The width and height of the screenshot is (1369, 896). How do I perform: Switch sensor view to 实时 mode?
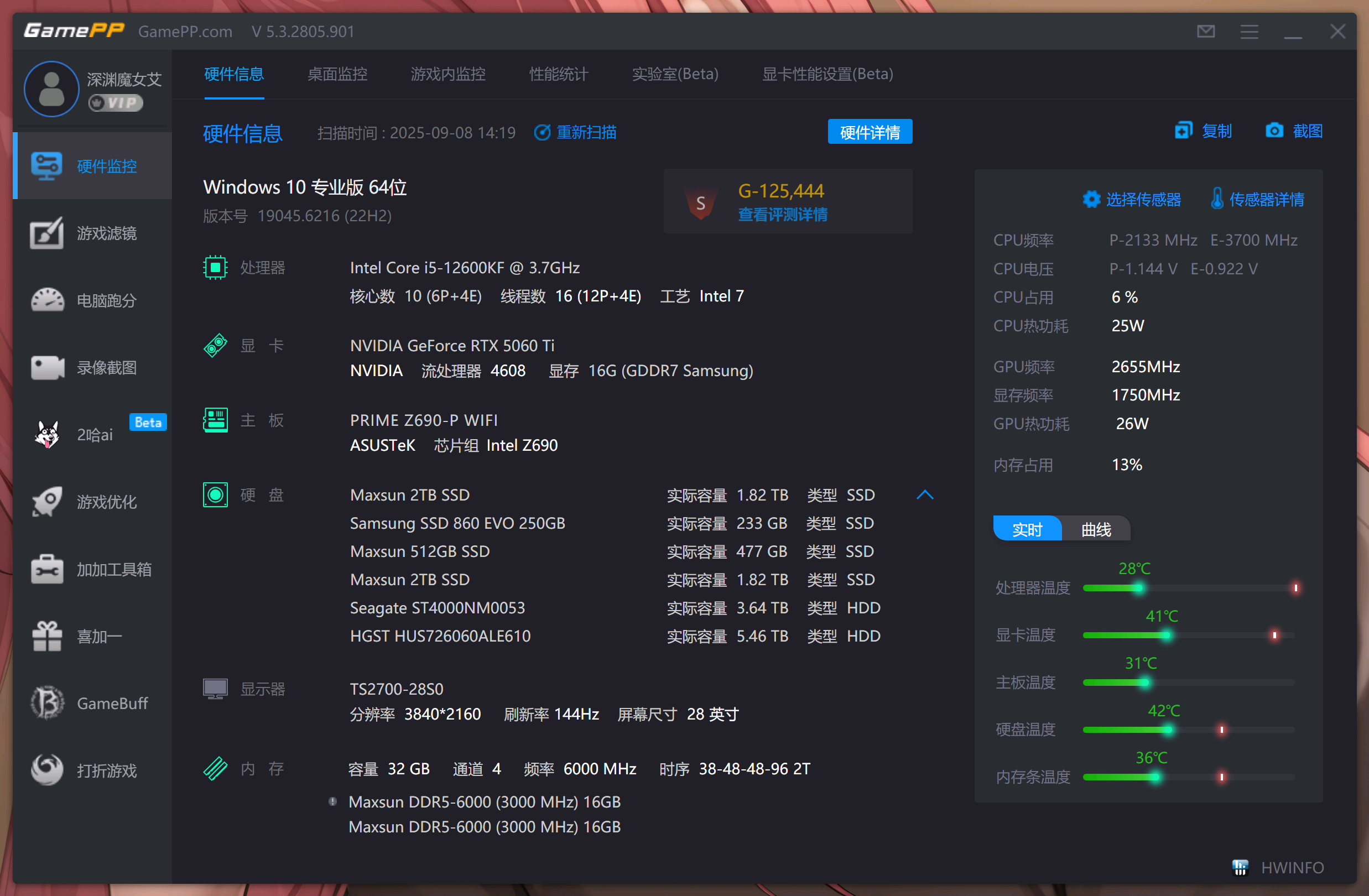(x=1027, y=529)
